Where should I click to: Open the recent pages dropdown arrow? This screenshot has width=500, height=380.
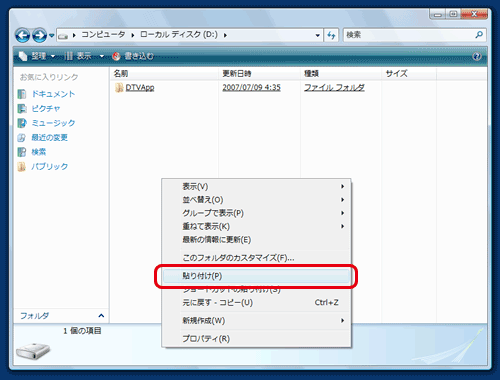click(52, 35)
